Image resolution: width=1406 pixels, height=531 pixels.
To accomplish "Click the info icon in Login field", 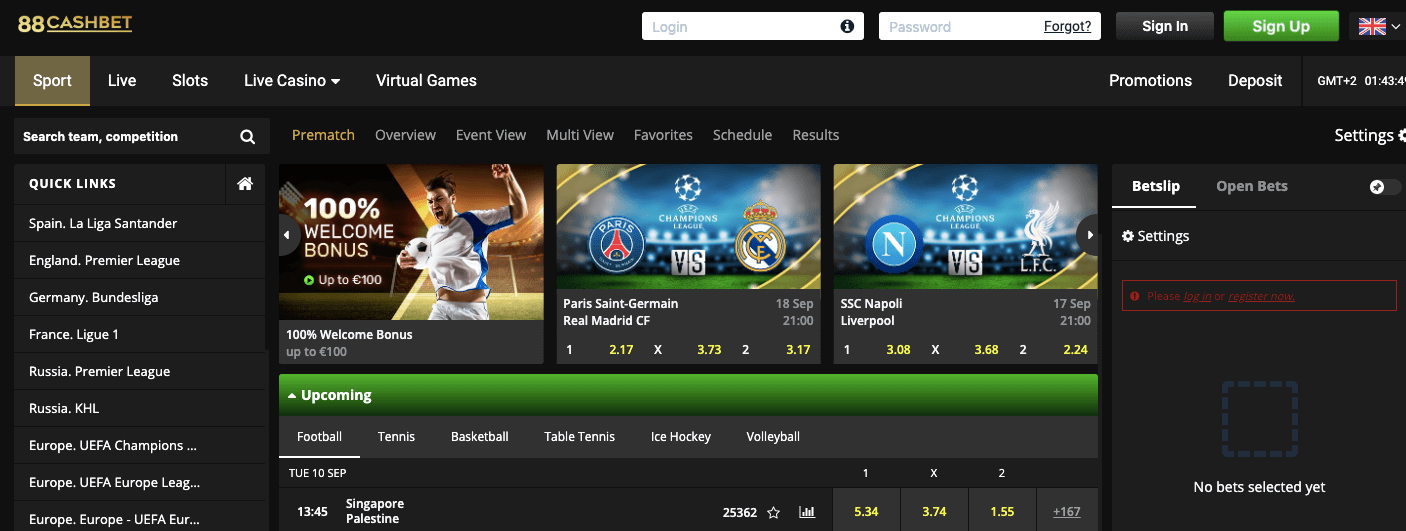I will pos(847,26).
